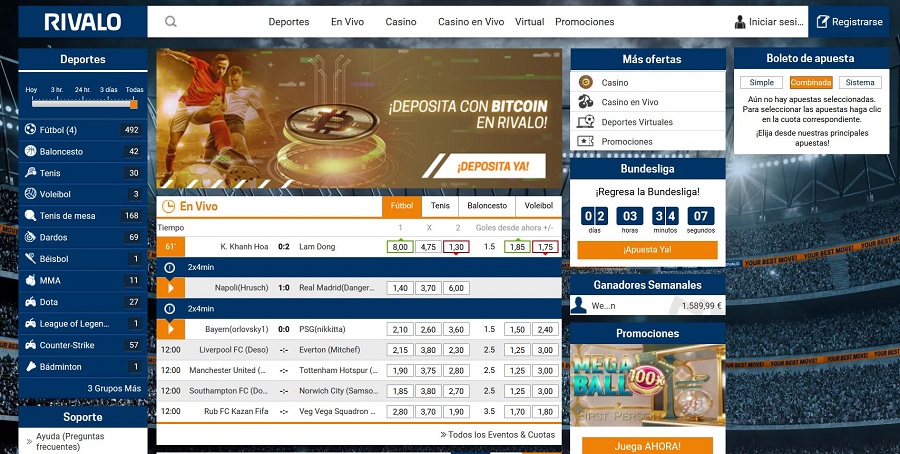900x454 pixels.
Task: Open Virtual in top navigation
Action: point(529,22)
